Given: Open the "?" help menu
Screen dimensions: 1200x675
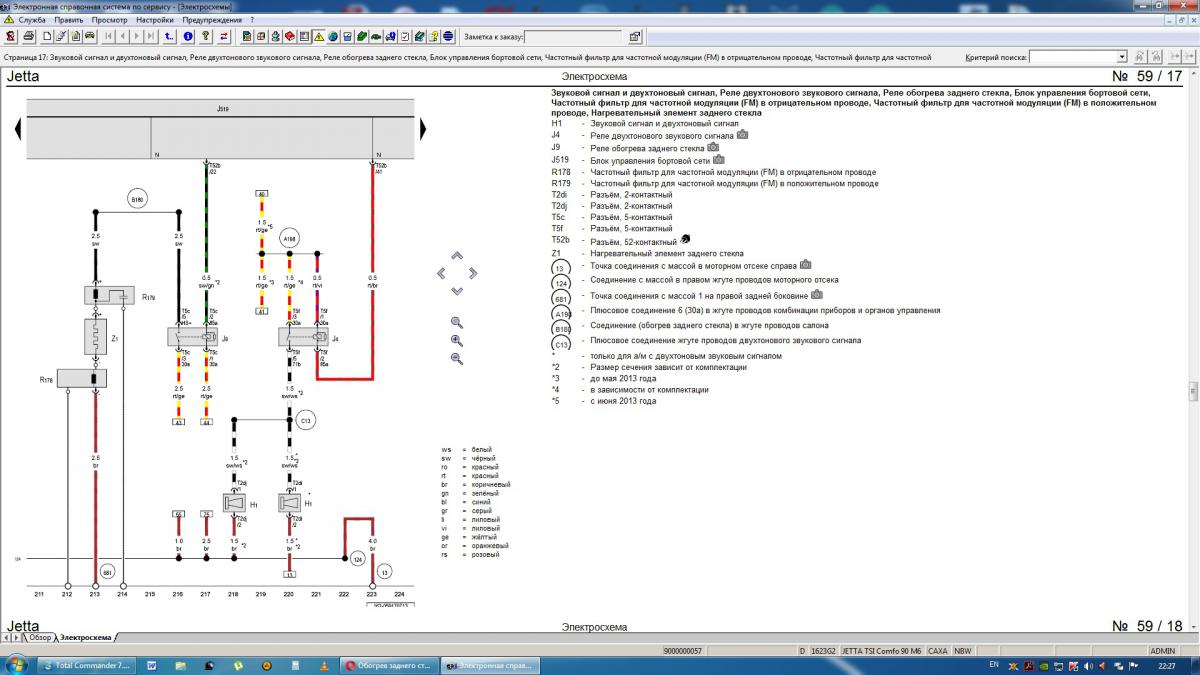Looking at the screenshot, I should 251,20.
